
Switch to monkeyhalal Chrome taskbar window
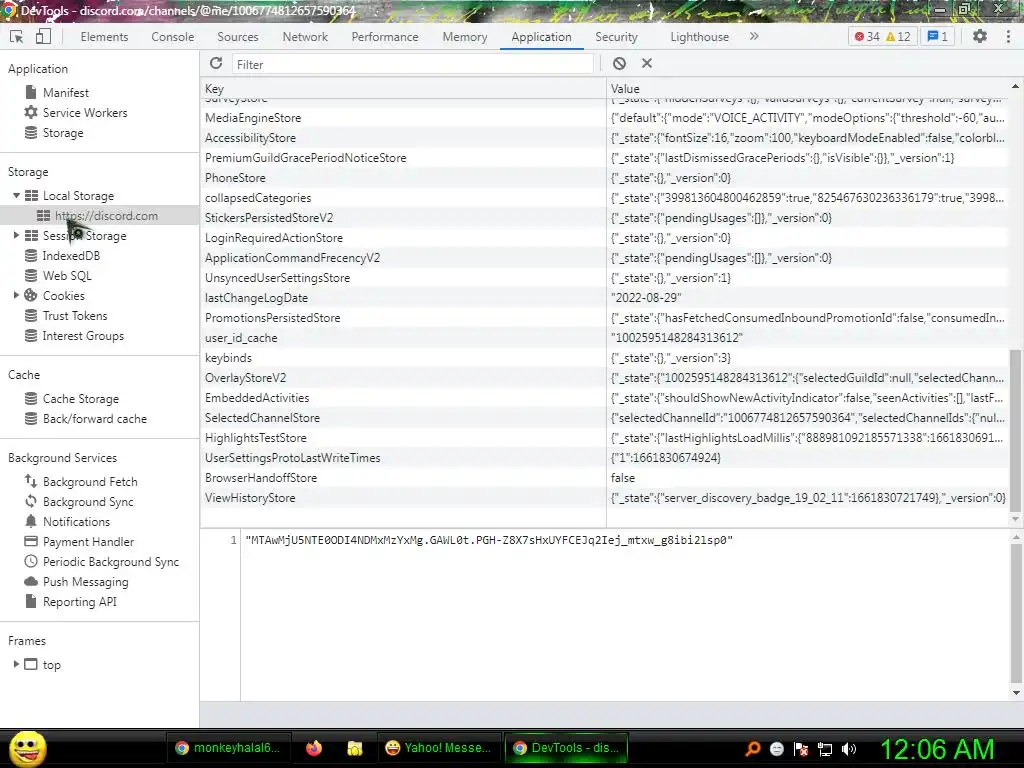point(227,748)
